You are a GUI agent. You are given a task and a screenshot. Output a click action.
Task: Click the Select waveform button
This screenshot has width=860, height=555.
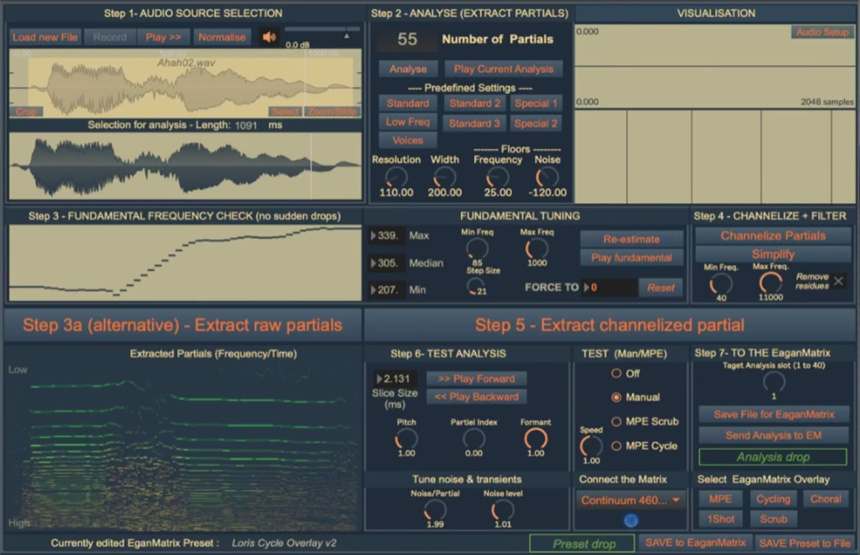pyautogui.click(x=285, y=111)
